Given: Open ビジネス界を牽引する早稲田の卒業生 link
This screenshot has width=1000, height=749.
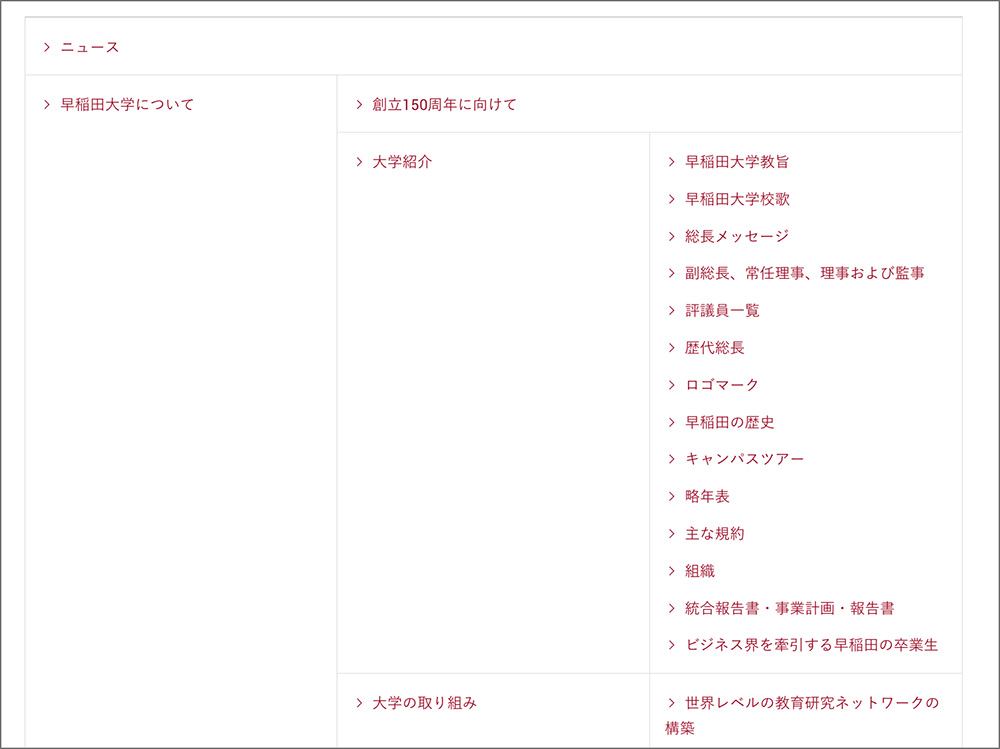Looking at the screenshot, I should pos(812,645).
